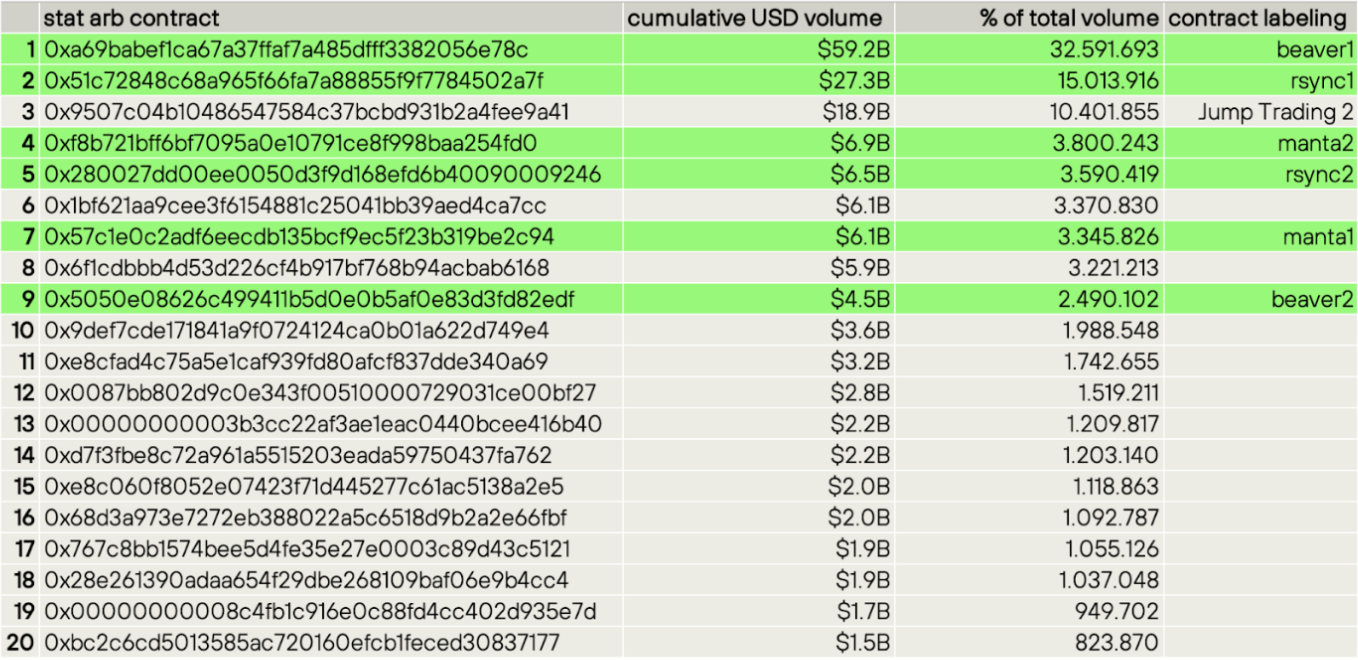Image resolution: width=1358 pixels, height=660 pixels.
Task: Click the "stat arb contract" column header
Action: click(131, 18)
